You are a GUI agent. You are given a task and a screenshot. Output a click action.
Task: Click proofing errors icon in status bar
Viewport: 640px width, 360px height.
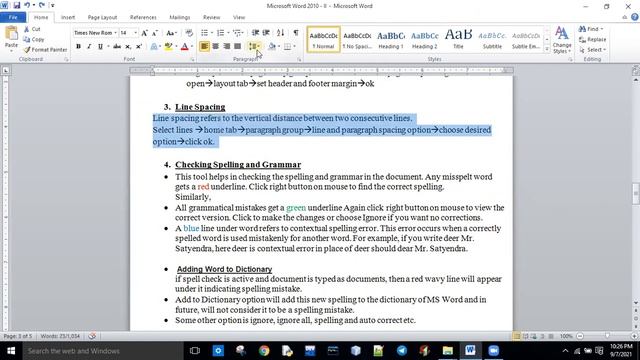click(92, 336)
